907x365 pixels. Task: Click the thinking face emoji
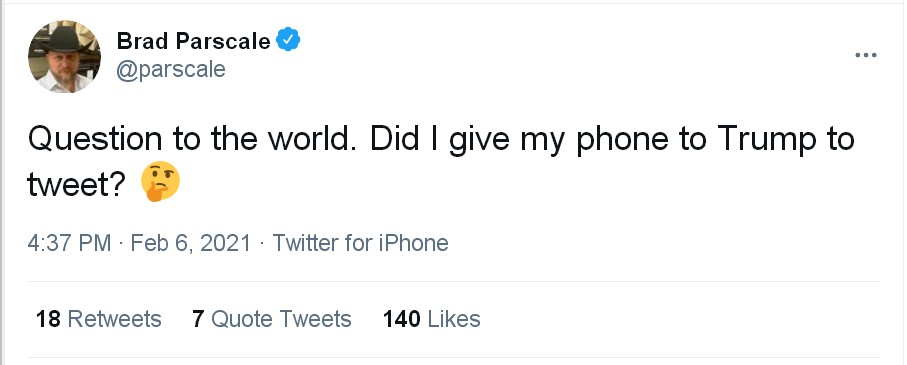[x=161, y=181]
